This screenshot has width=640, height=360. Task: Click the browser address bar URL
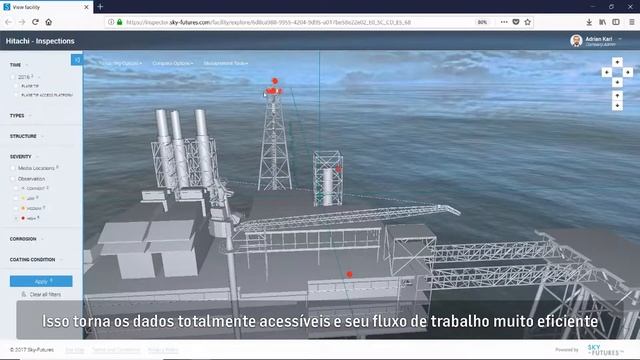tap(269, 22)
